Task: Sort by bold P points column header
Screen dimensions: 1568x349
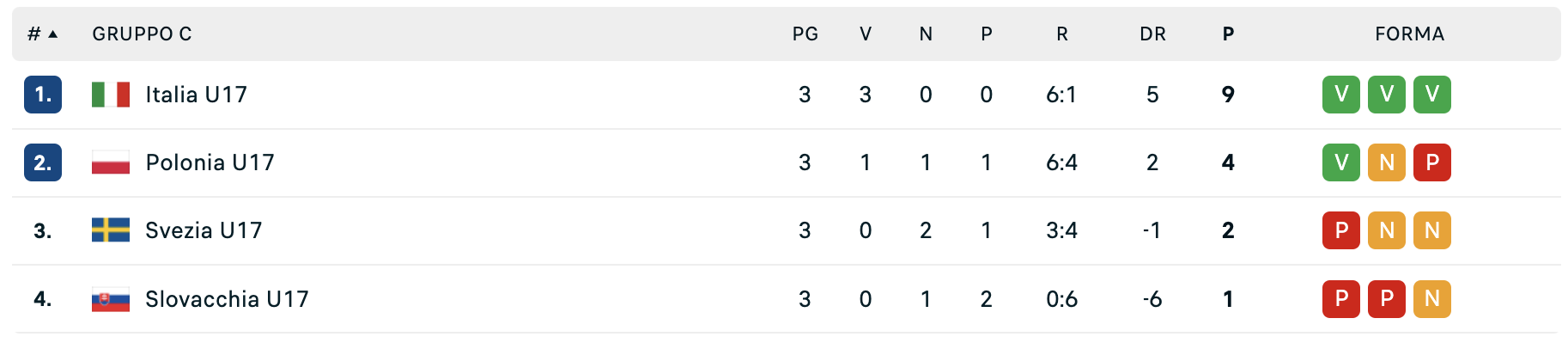Action: point(1228,34)
